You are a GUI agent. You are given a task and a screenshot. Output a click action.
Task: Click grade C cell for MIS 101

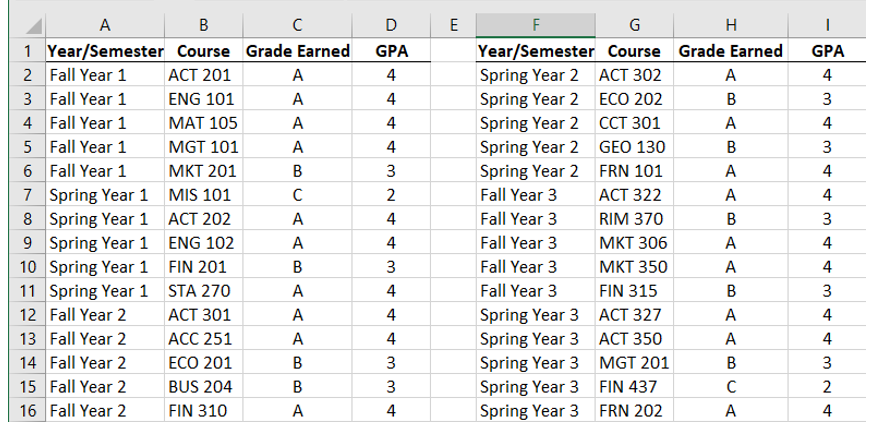(298, 195)
